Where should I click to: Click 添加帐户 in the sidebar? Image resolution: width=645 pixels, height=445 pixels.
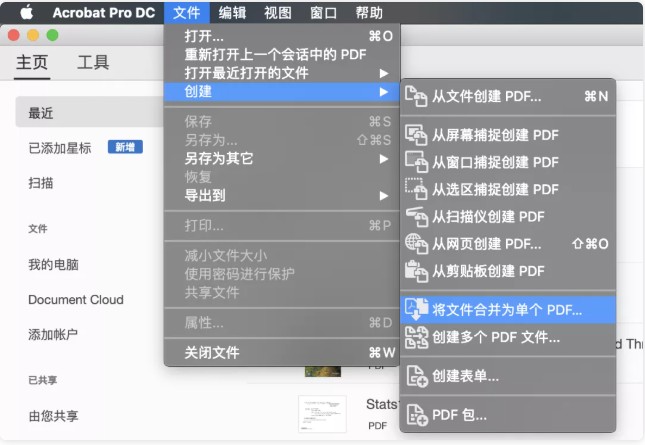tap(53, 334)
